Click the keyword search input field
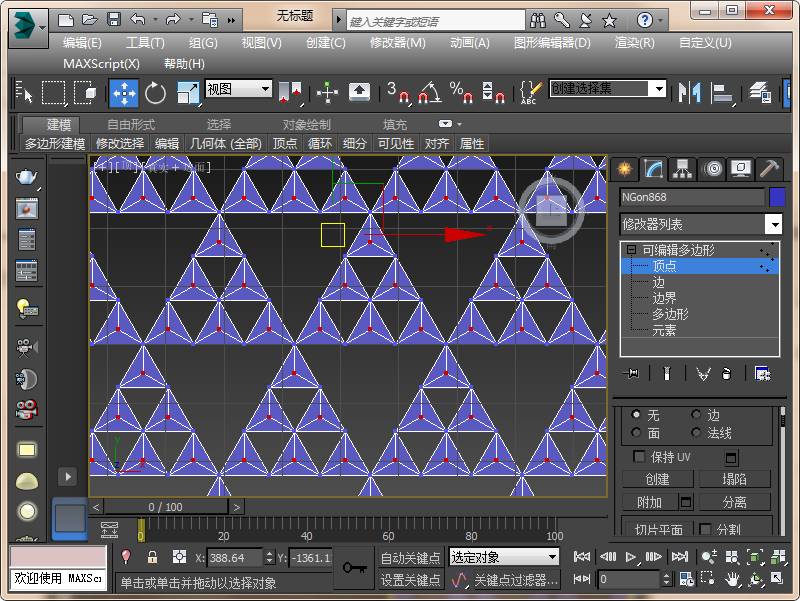Screen dimensions: 800x601 pyautogui.click(x=436, y=21)
